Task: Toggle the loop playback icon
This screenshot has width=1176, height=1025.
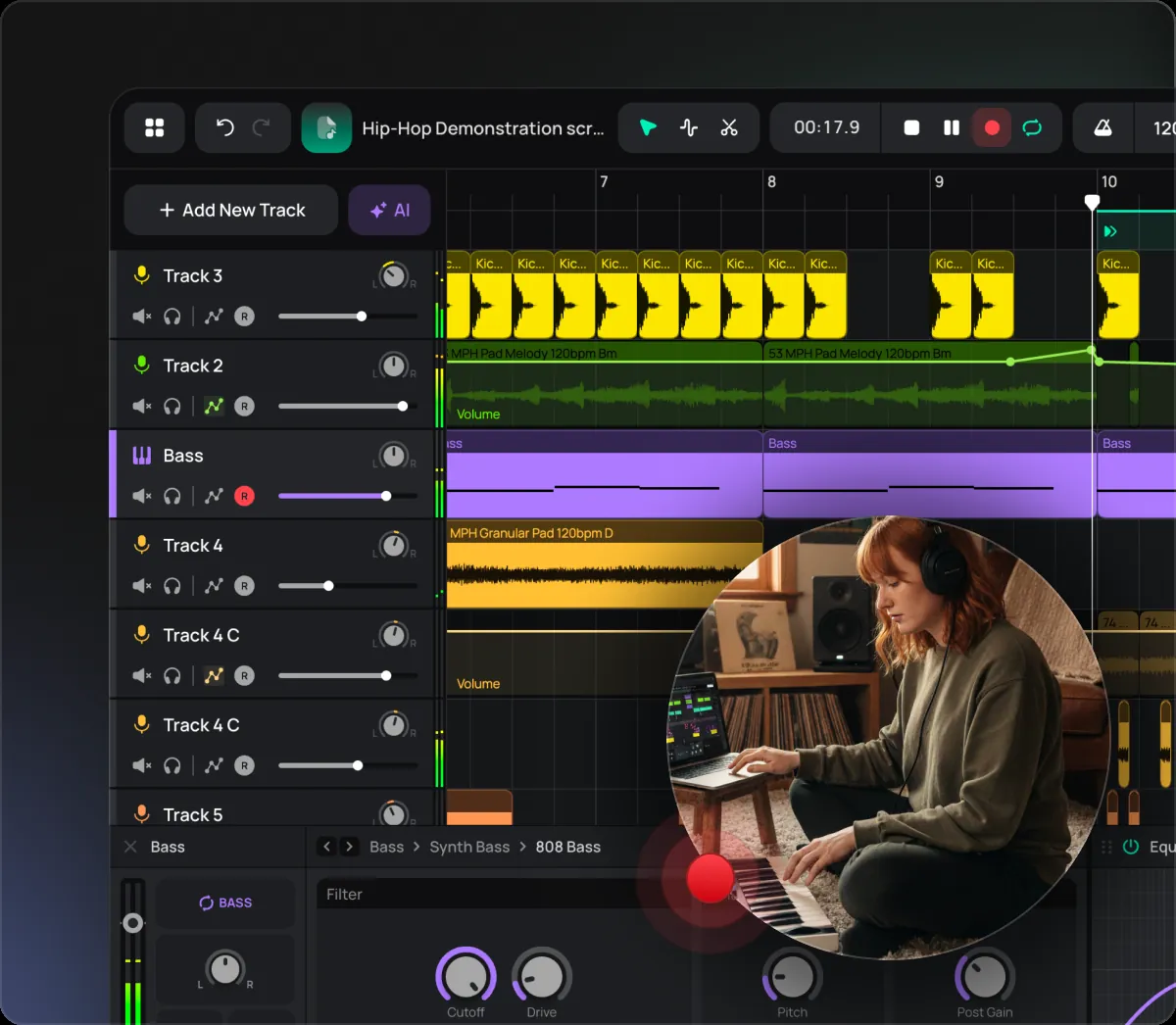Action: [1032, 127]
